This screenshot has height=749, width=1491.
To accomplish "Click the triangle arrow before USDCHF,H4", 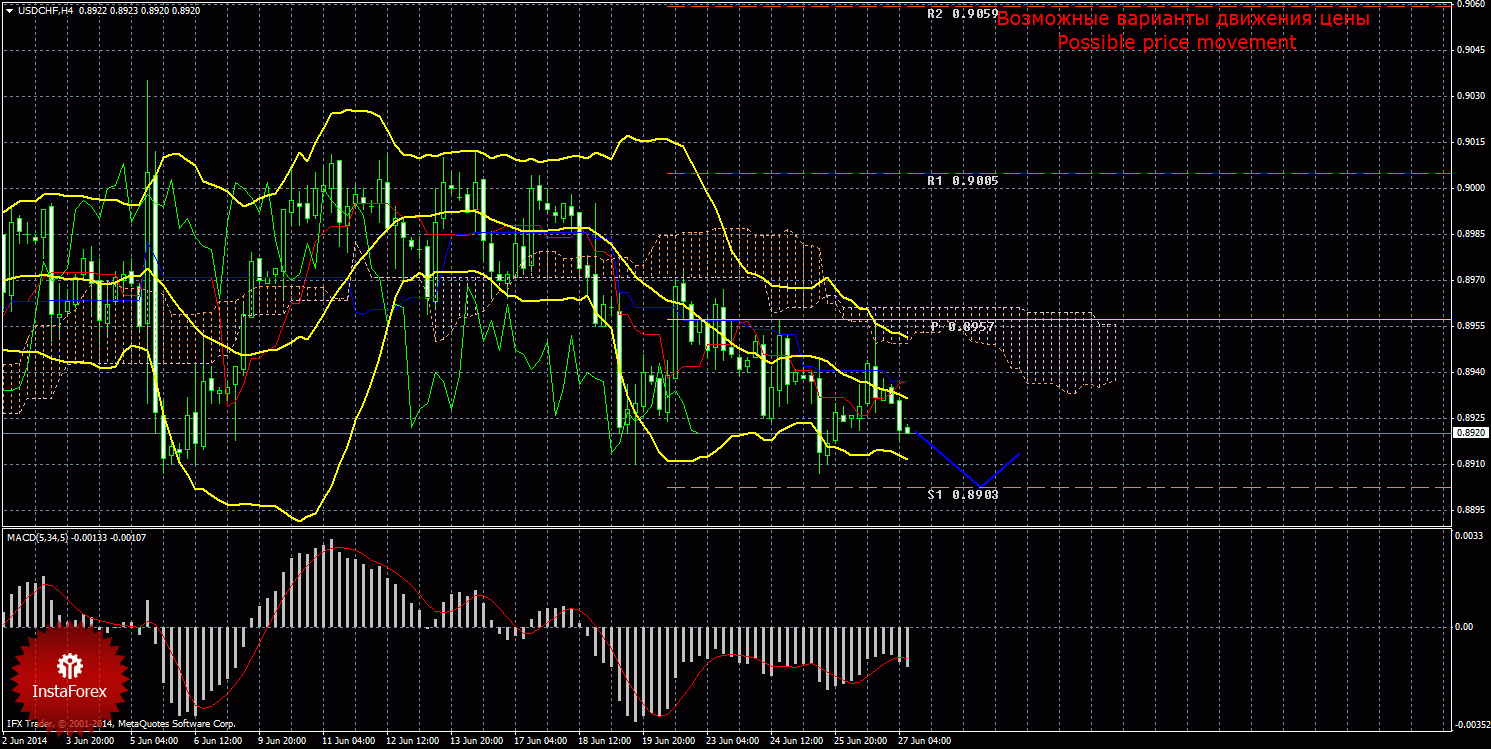I will point(8,9).
